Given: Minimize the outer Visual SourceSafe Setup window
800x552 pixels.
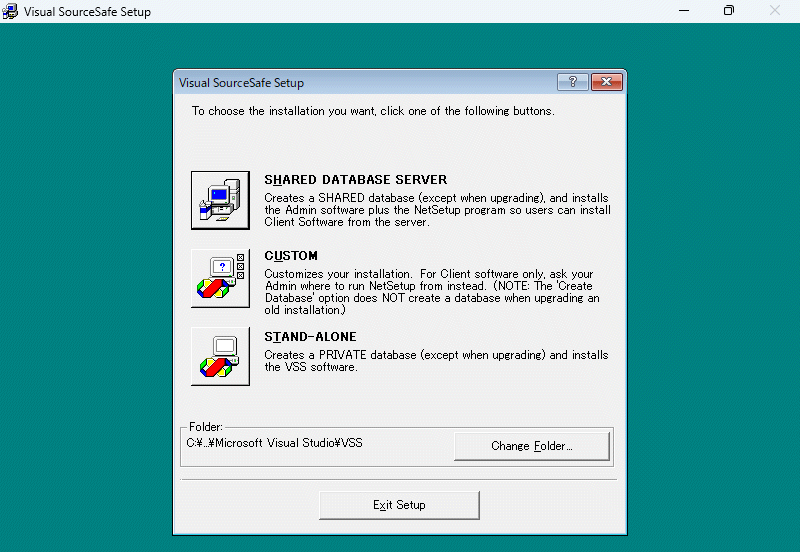Looking at the screenshot, I should (684, 11).
